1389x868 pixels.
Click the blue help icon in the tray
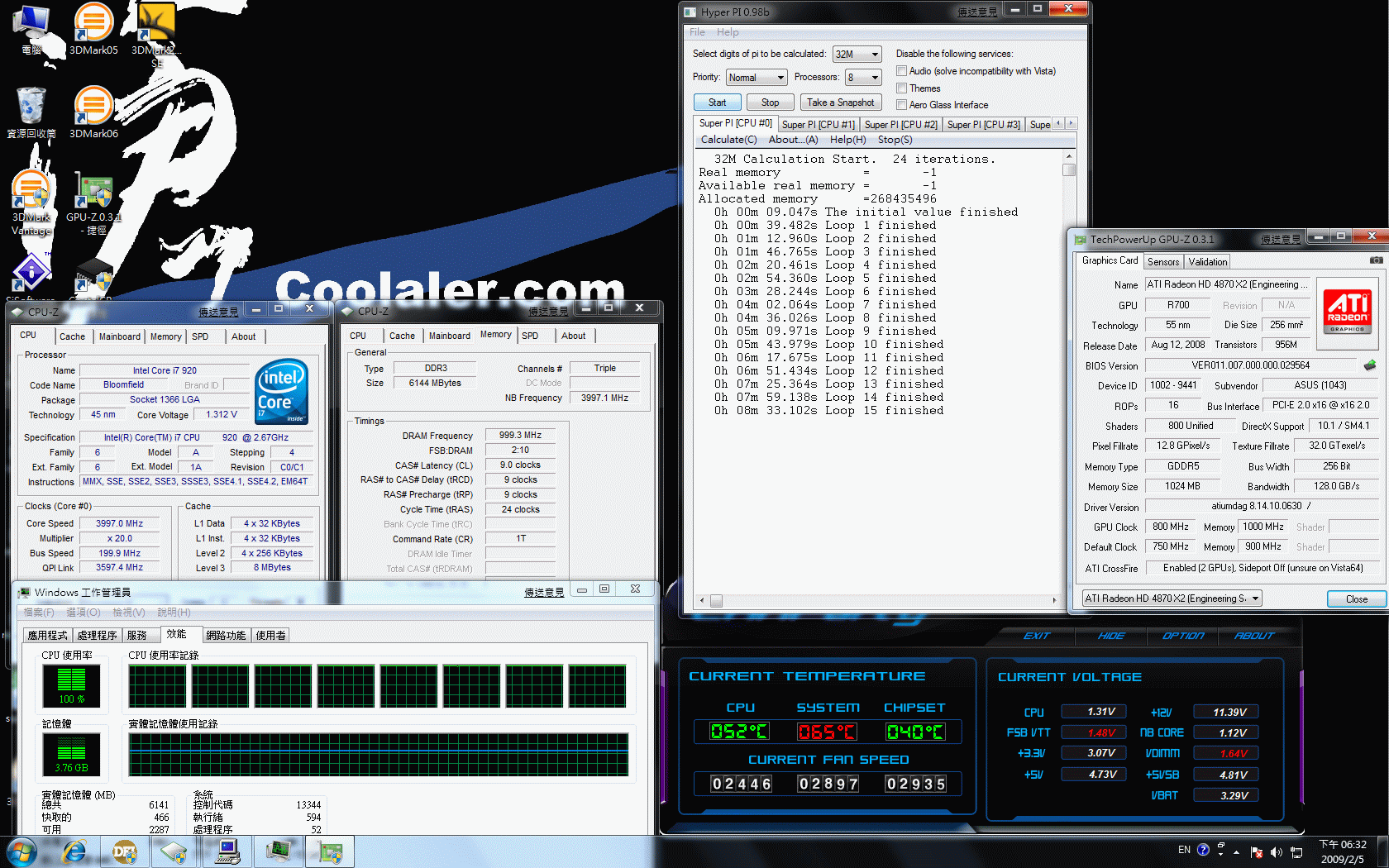(1203, 850)
